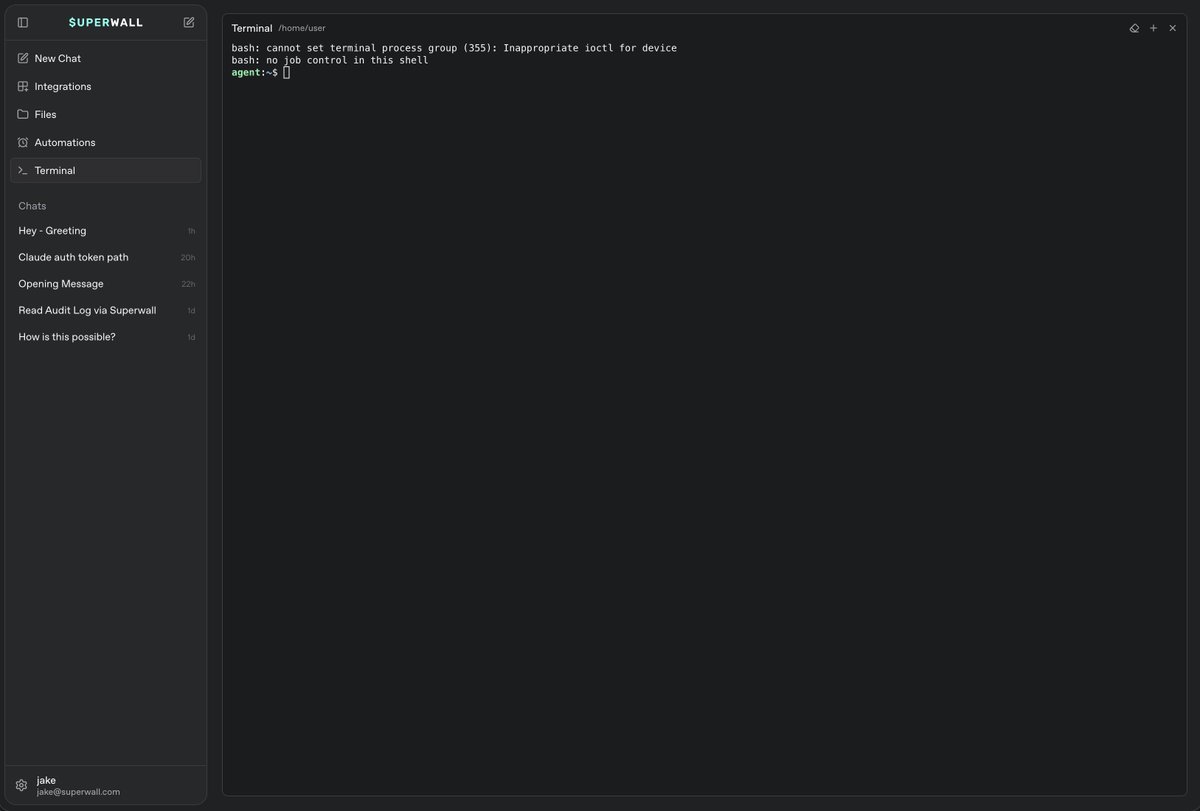Image resolution: width=1200 pixels, height=811 pixels.
Task: Focus the terminal prompt cursor
Action: click(x=287, y=73)
